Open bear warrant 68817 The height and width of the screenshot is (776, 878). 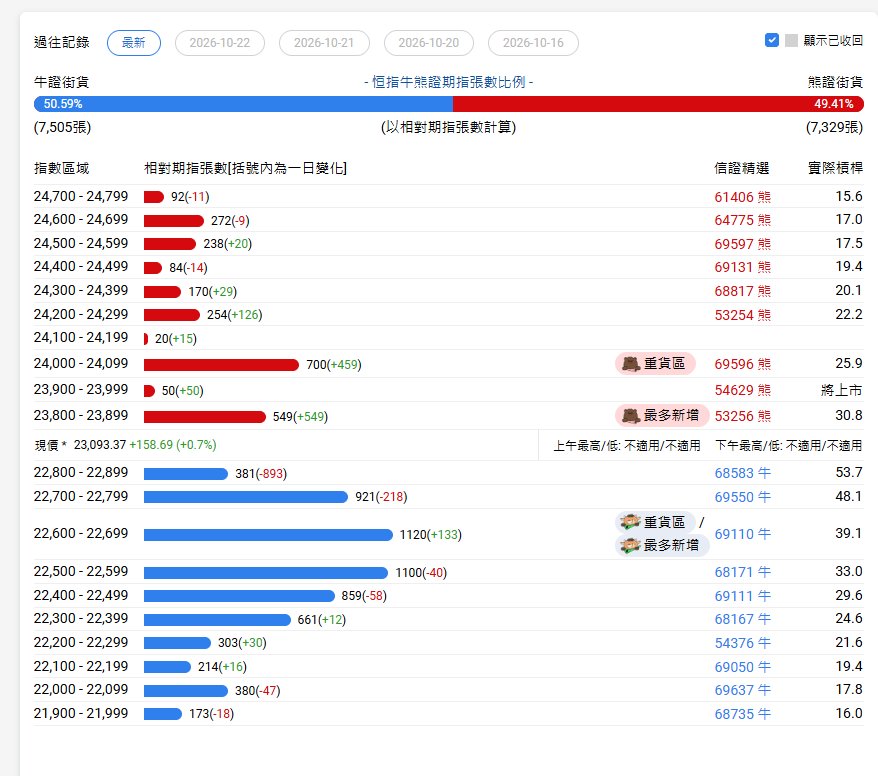tap(742, 291)
